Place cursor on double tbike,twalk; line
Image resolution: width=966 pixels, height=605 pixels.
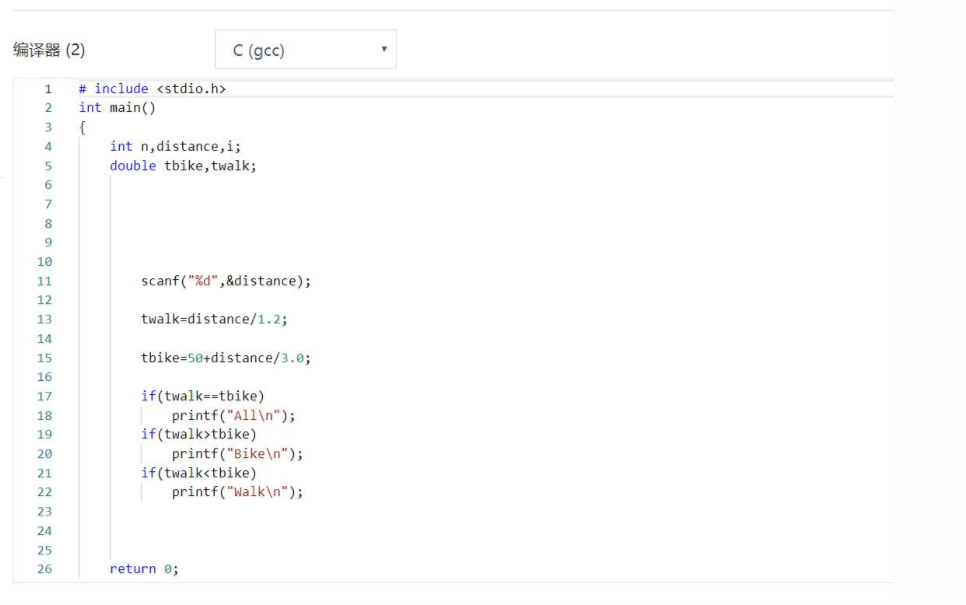[183, 166]
